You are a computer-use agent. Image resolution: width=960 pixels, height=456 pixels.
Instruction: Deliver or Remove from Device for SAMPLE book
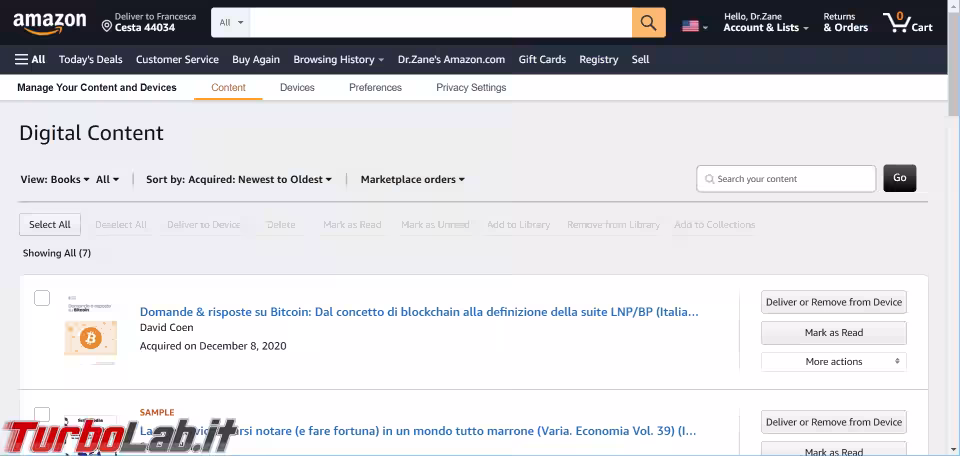833,422
